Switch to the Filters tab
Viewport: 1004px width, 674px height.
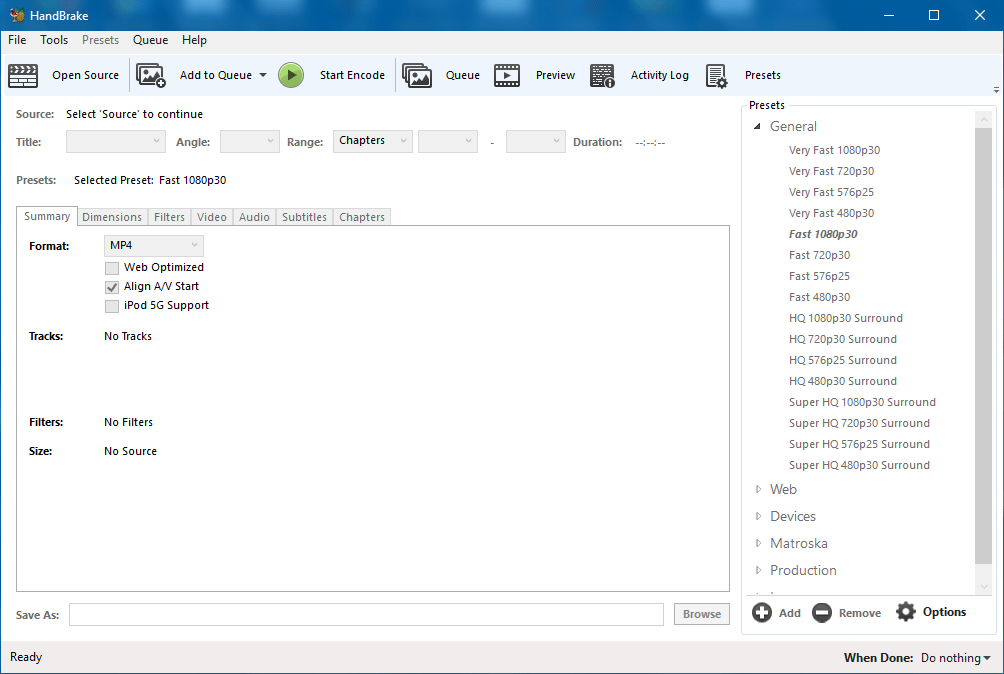coord(169,217)
